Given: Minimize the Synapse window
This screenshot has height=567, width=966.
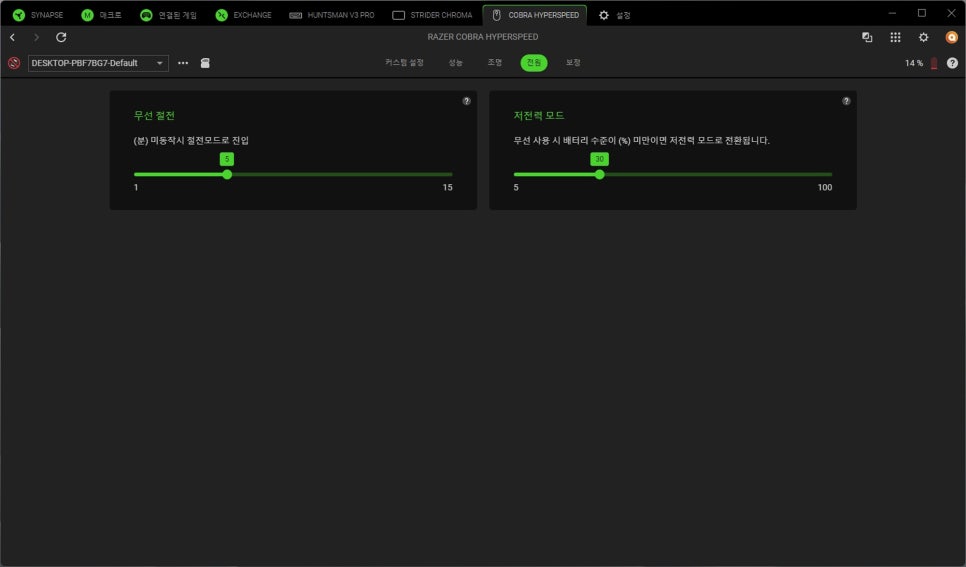Looking at the screenshot, I should coord(892,13).
